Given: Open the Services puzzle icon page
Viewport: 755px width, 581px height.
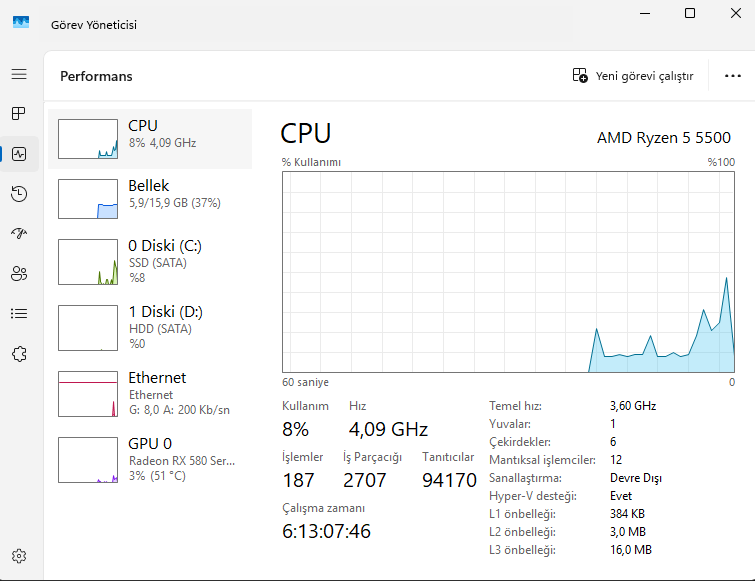Looking at the screenshot, I should [19, 354].
